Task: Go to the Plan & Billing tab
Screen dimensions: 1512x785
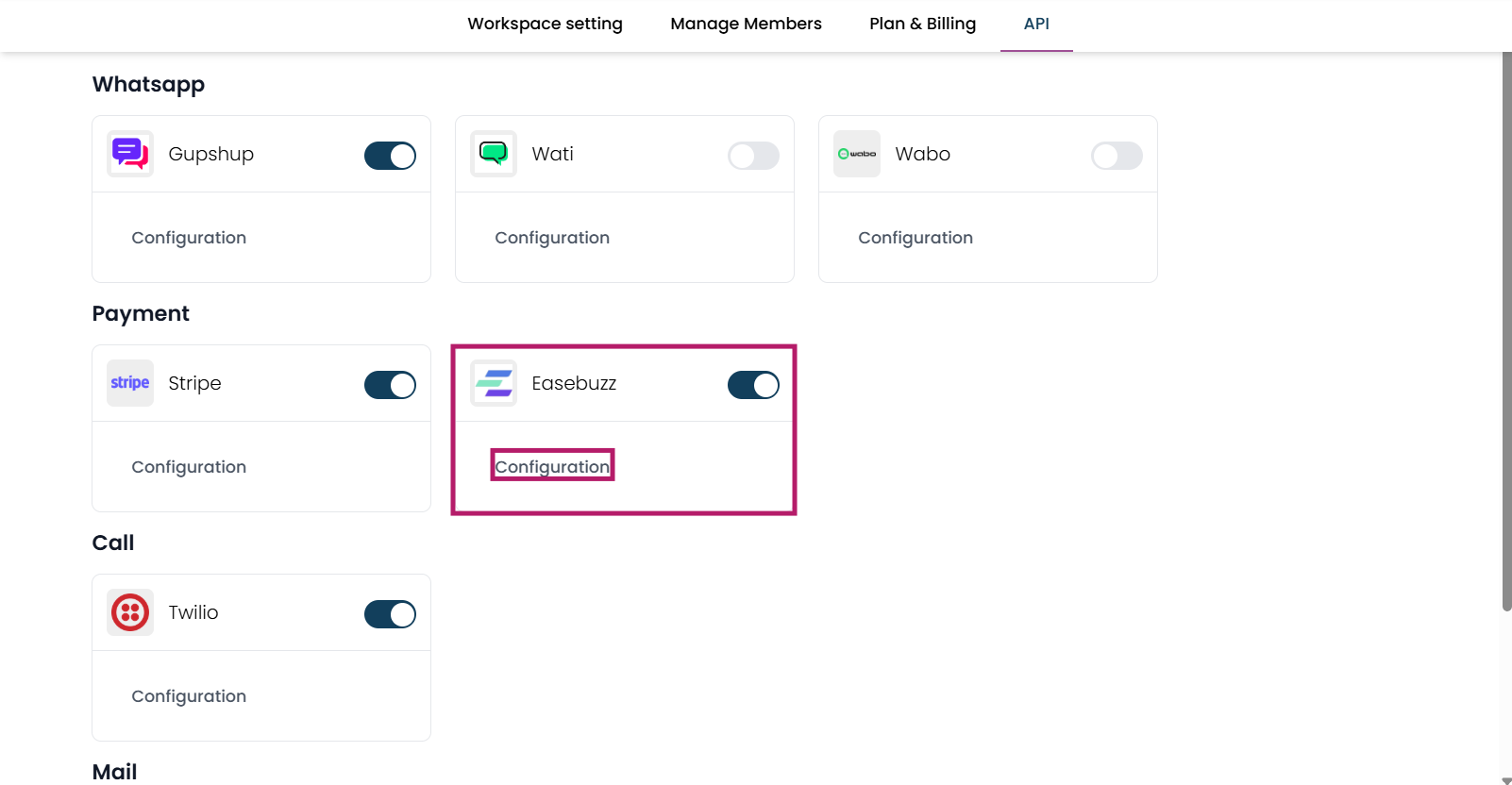Action: click(922, 24)
